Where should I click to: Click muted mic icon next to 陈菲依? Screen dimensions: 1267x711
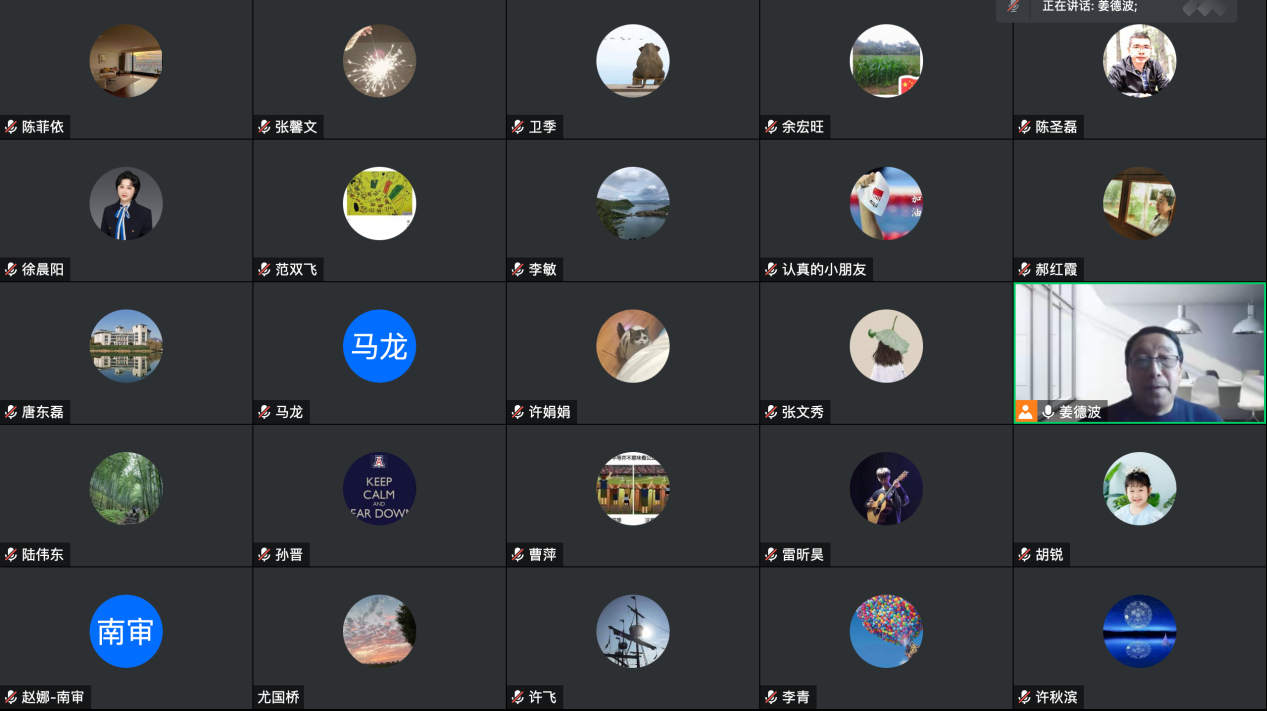[x=11, y=127]
